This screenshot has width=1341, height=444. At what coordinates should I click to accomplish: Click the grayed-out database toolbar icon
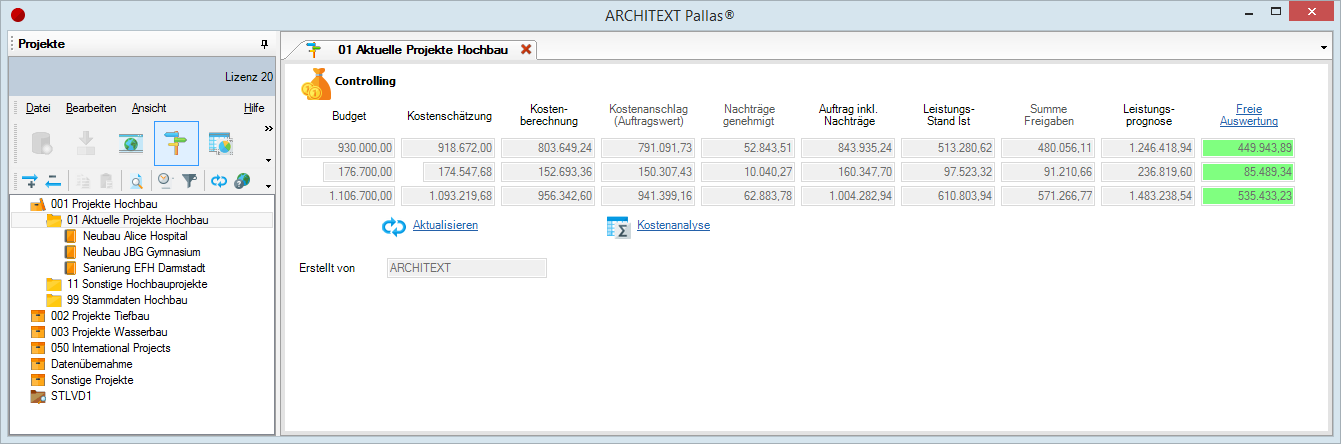[x=42, y=144]
